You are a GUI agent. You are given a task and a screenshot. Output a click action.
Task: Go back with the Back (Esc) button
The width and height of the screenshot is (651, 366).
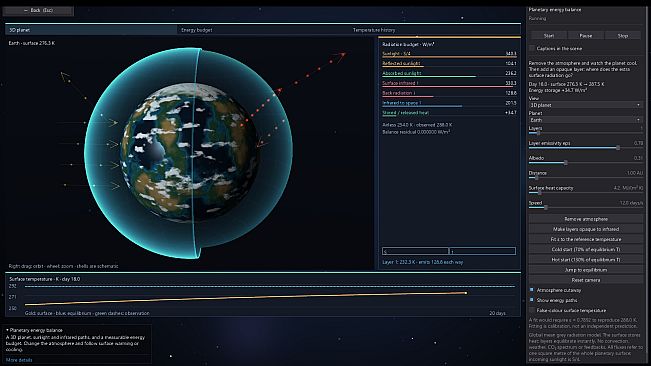[38, 10]
